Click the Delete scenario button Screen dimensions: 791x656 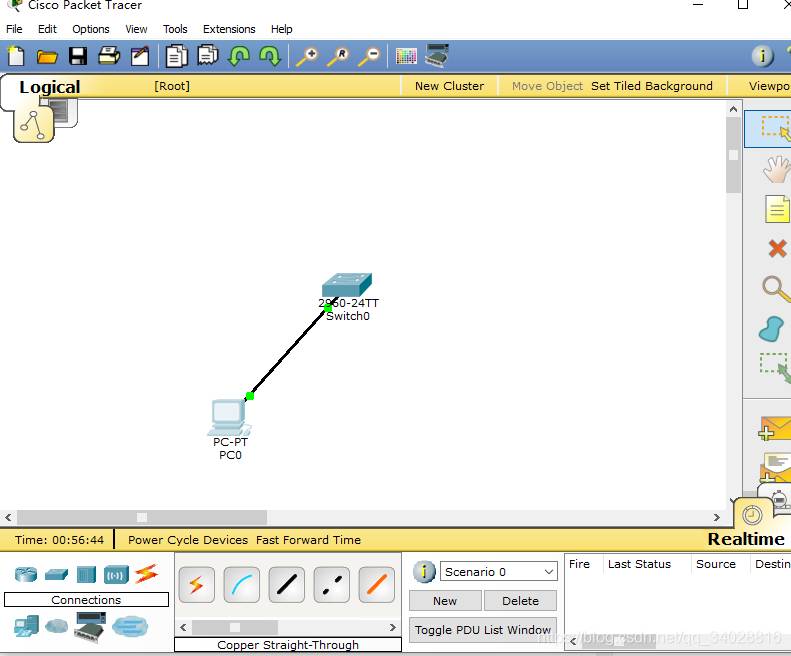coord(521,601)
